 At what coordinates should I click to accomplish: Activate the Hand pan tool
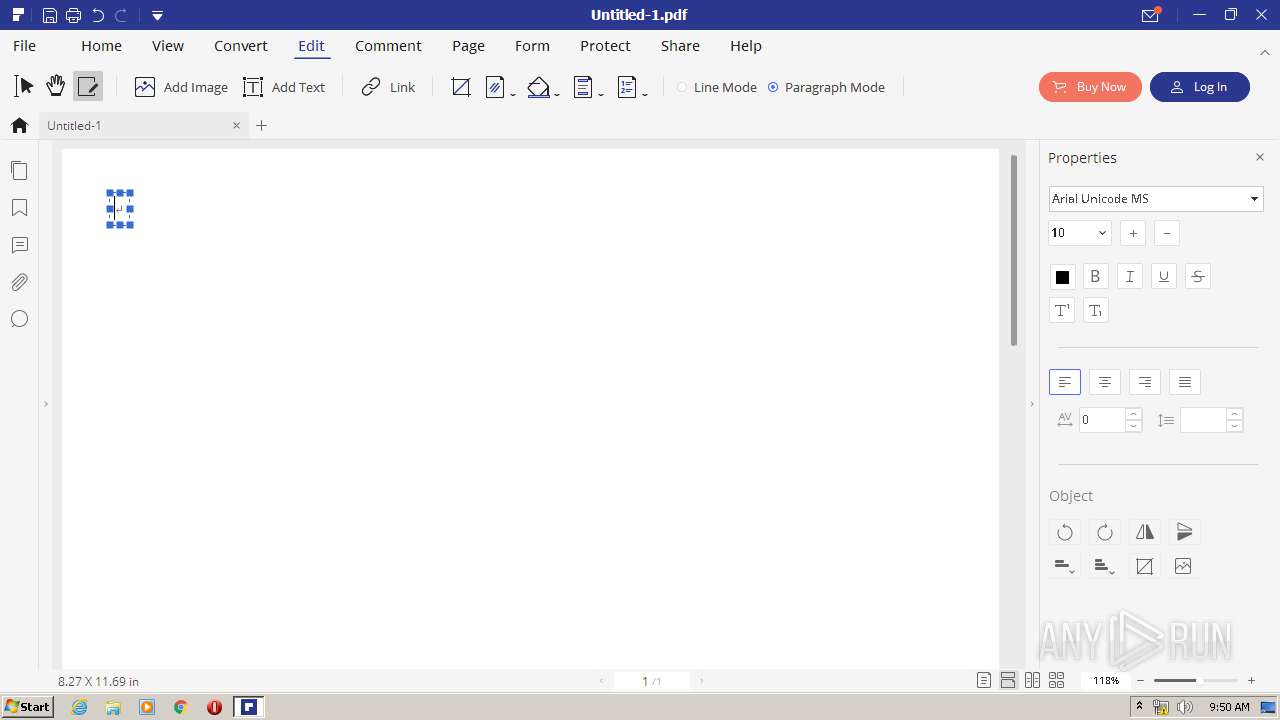click(x=56, y=87)
